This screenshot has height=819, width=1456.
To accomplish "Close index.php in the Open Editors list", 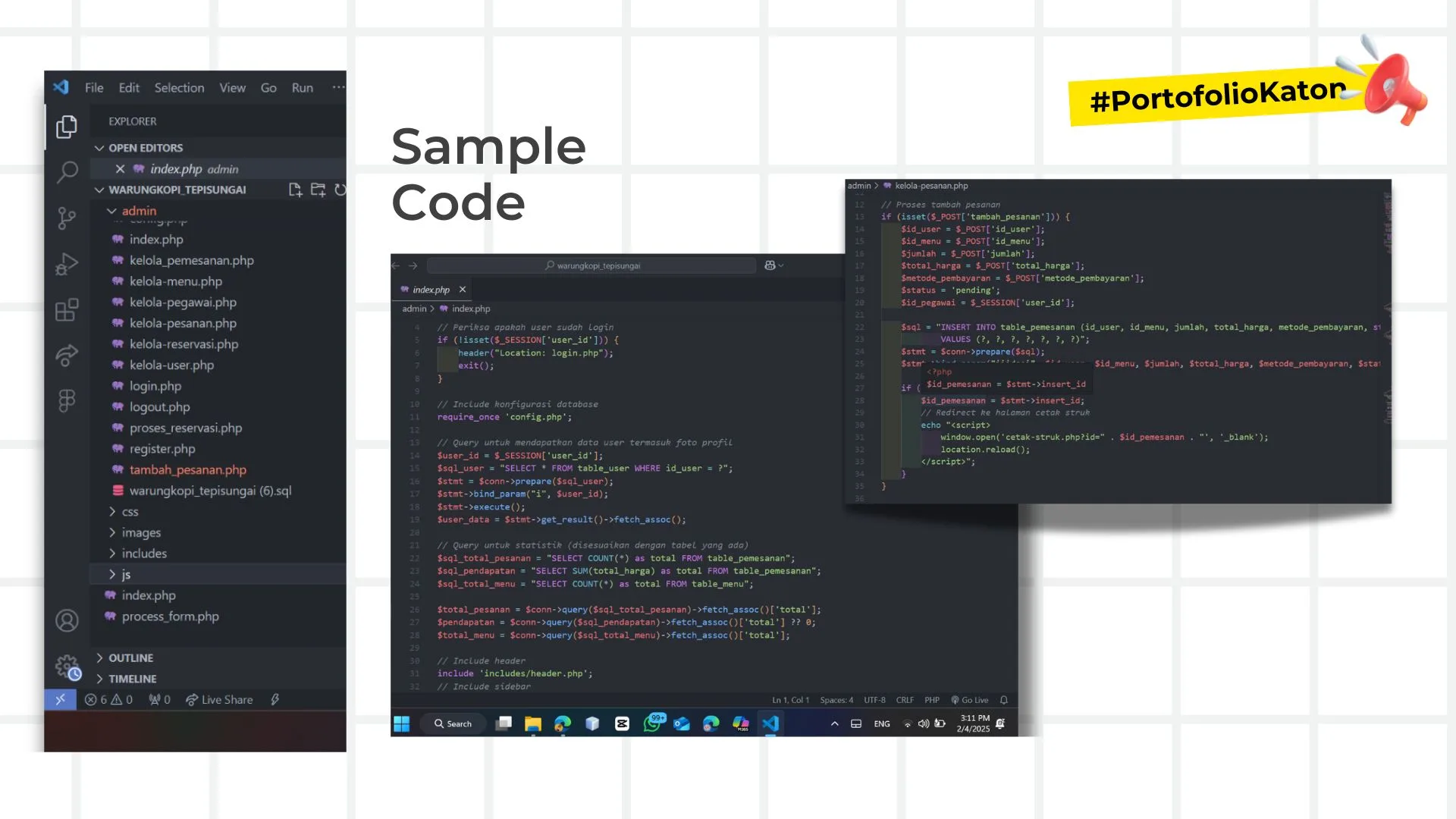I will [120, 169].
